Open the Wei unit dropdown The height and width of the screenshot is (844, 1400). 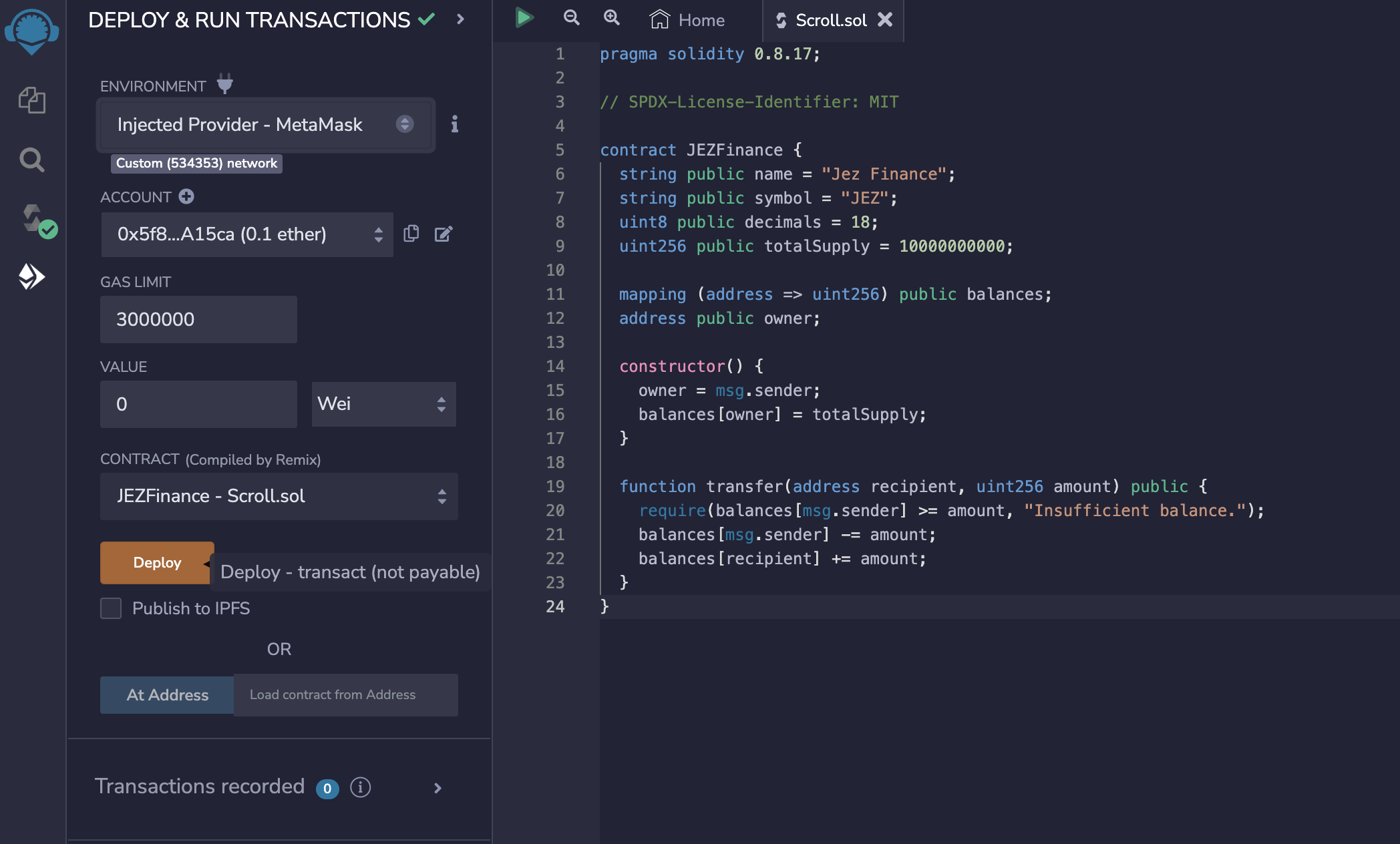[x=383, y=404]
